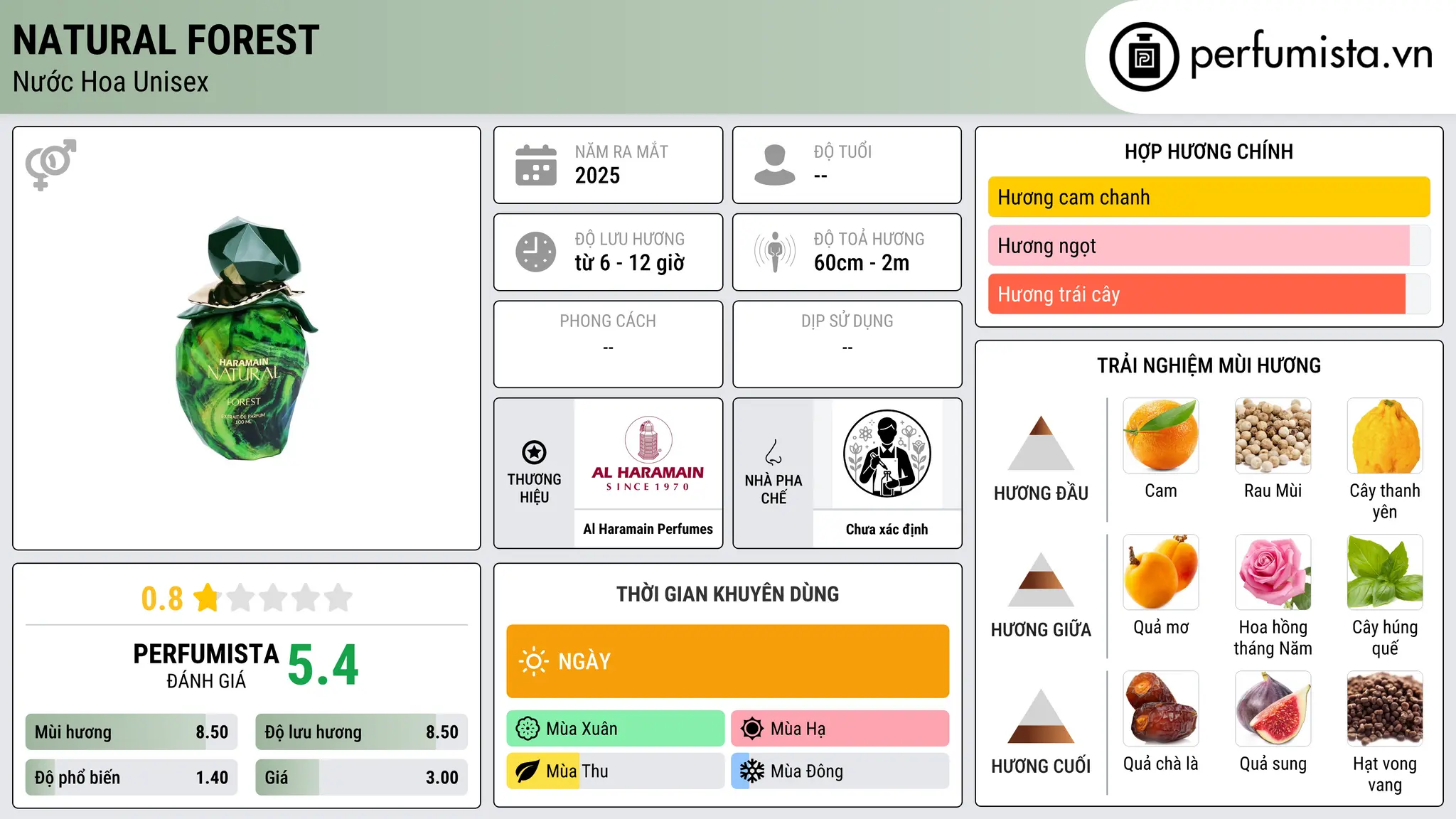Select the Cam orange note image
The image size is (1456, 819).
pos(1161,436)
